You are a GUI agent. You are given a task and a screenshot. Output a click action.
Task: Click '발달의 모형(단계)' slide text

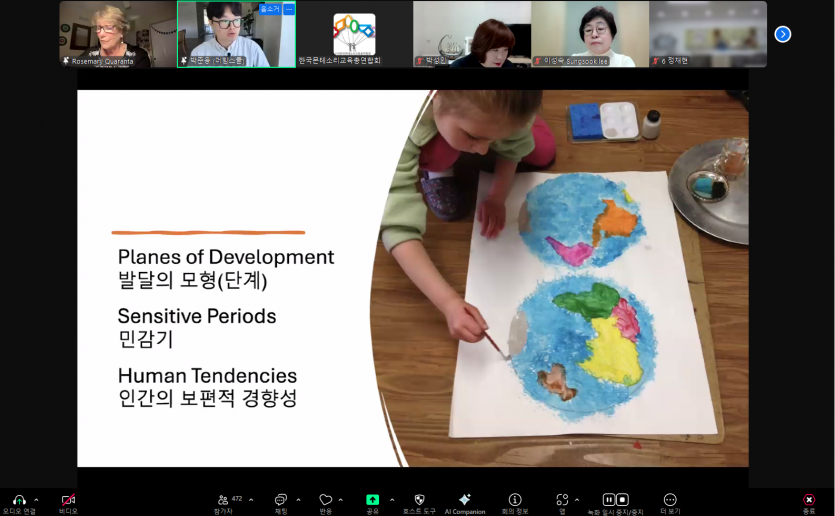coord(192,281)
